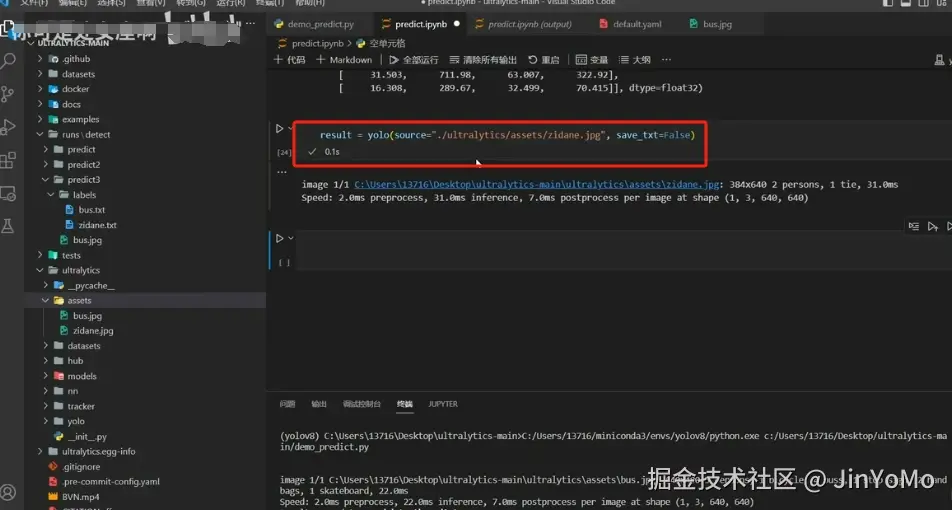Open the zidane.jpg path link in output

[x=537, y=184]
